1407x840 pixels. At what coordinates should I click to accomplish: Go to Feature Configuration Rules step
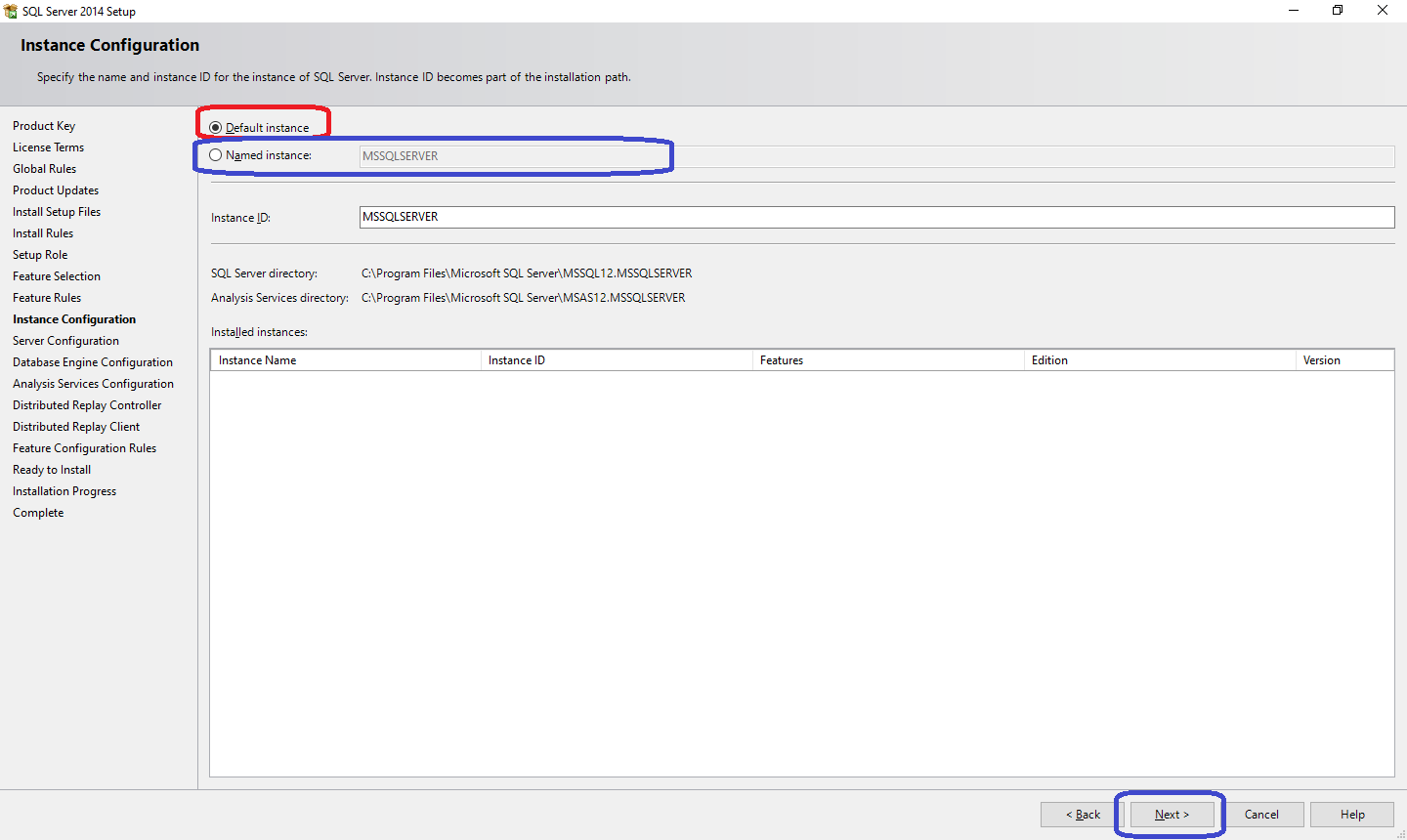[84, 448]
